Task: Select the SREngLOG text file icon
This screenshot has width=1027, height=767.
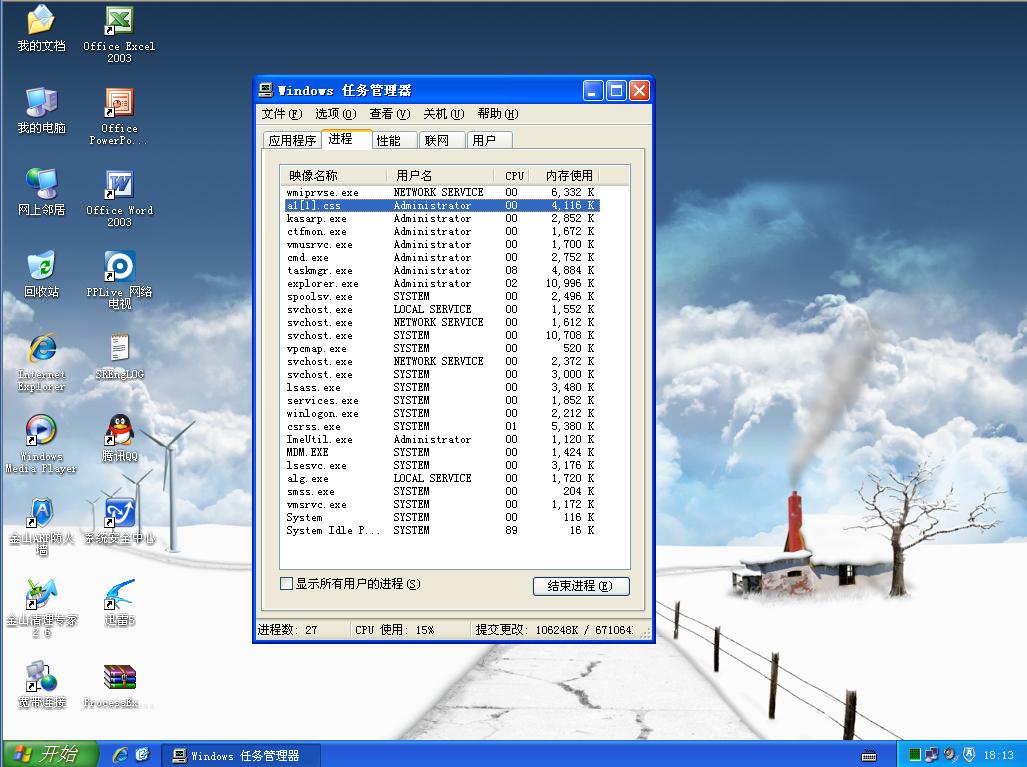Action: tap(119, 356)
